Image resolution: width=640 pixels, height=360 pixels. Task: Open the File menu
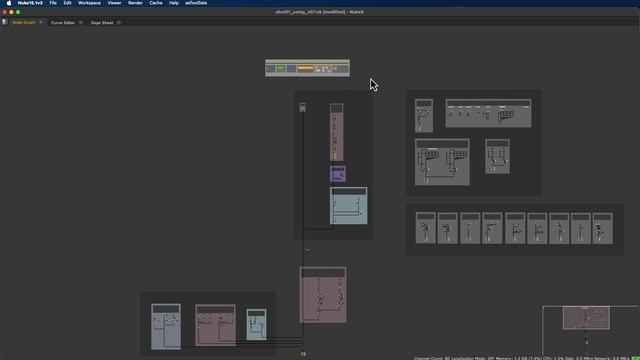point(53,3)
